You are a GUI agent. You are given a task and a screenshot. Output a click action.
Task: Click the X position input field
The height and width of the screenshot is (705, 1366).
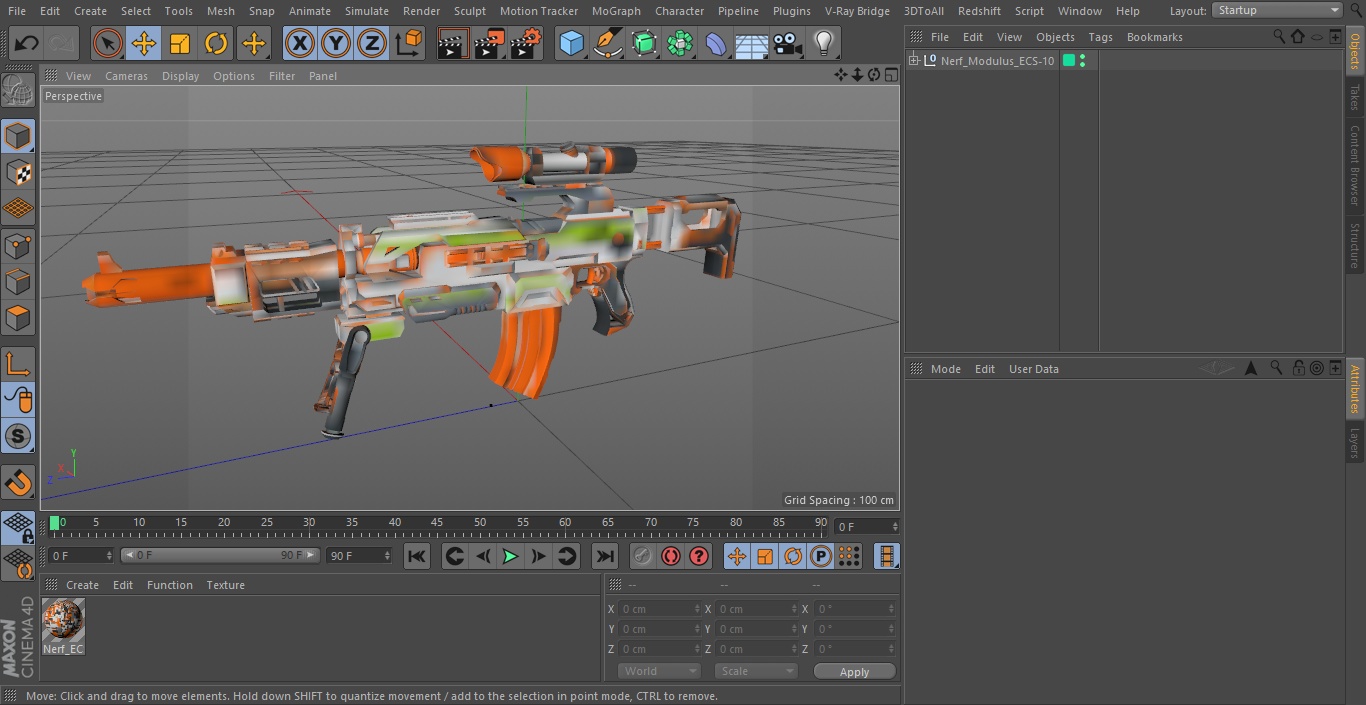point(659,609)
